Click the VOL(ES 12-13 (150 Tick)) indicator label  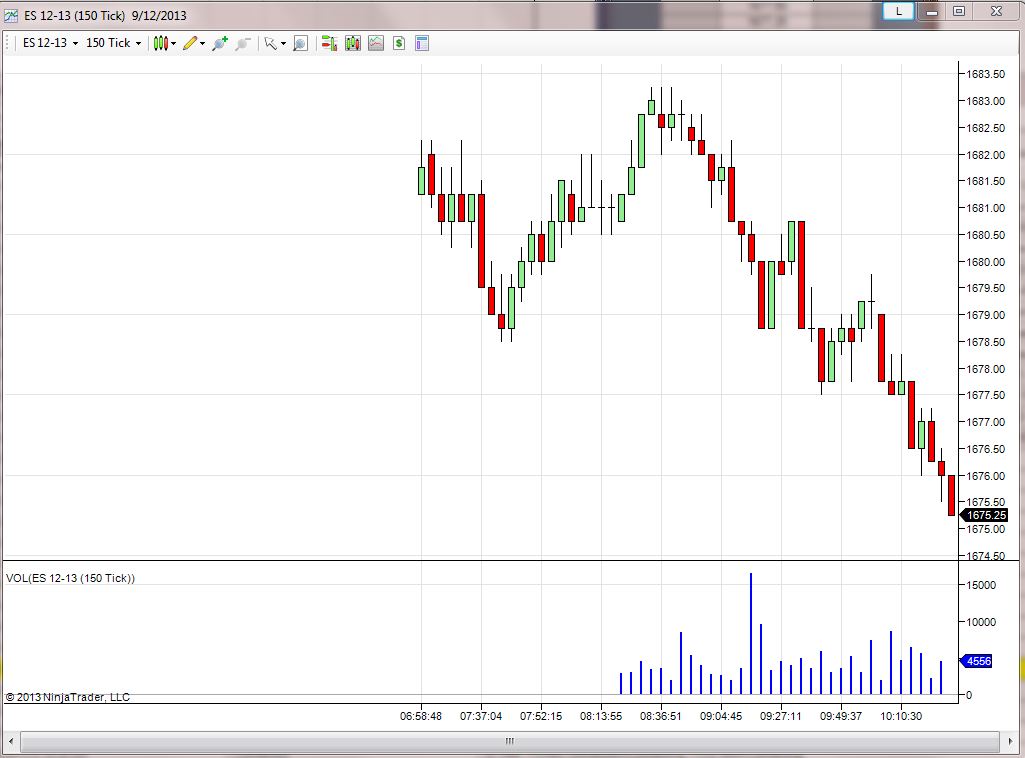click(71, 578)
